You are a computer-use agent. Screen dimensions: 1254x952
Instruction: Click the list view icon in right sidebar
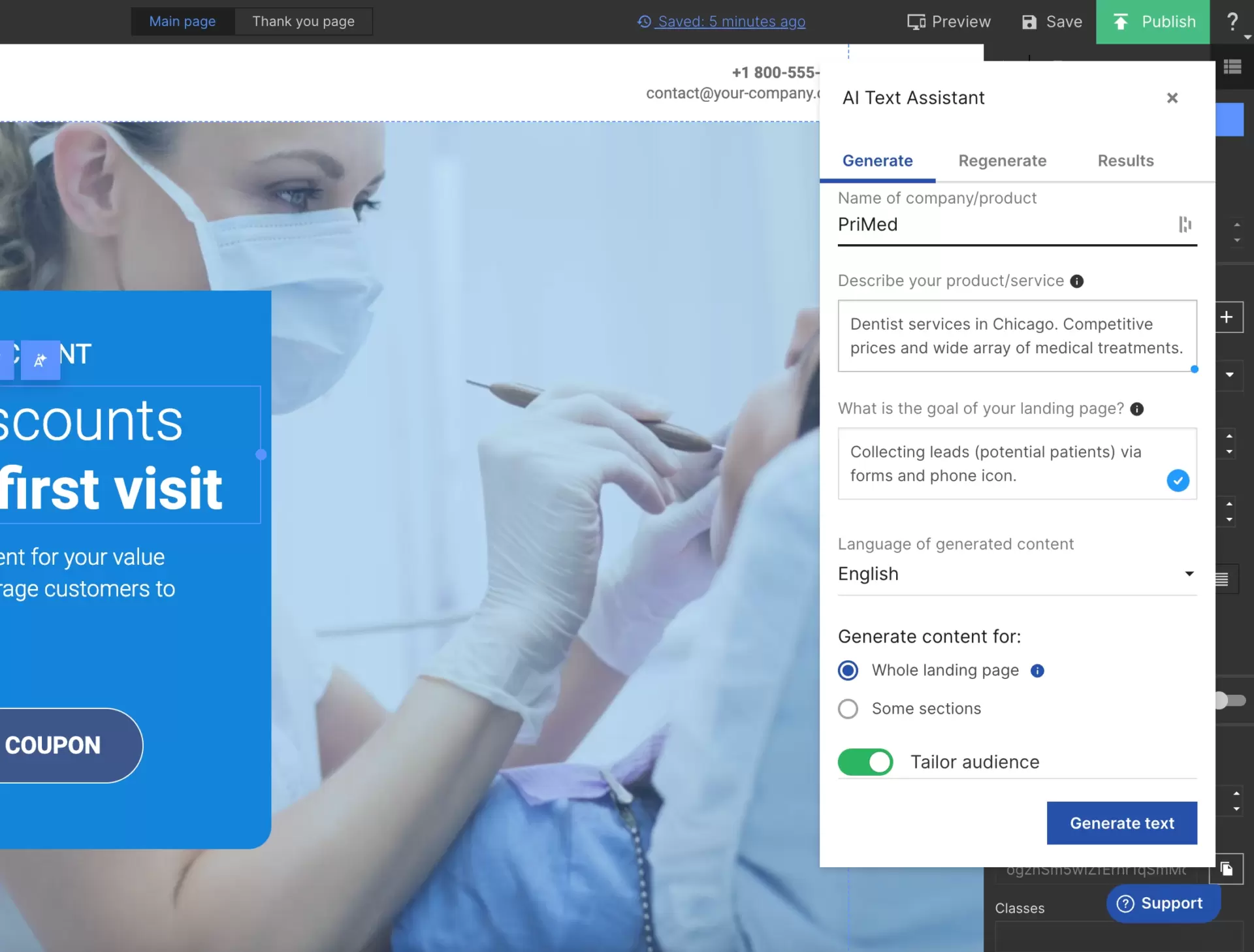pos(1232,67)
